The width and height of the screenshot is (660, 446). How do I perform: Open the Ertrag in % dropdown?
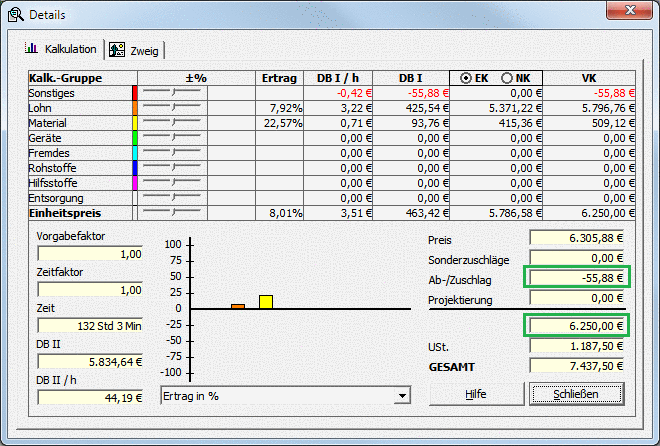(x=402, y=396)
